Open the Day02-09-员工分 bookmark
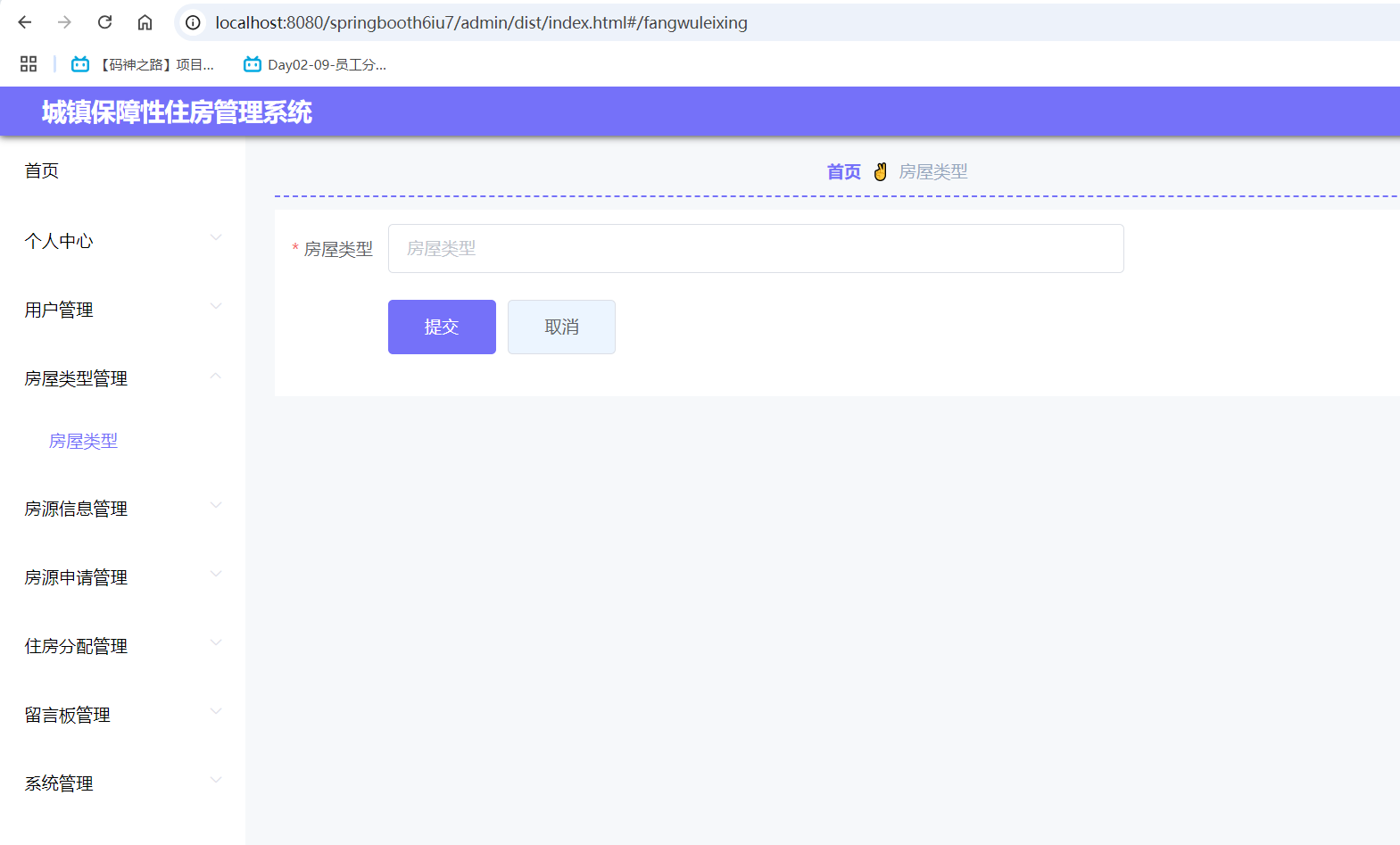The image size is (1400, 845). pyautogui.click(x=315, y=64)
